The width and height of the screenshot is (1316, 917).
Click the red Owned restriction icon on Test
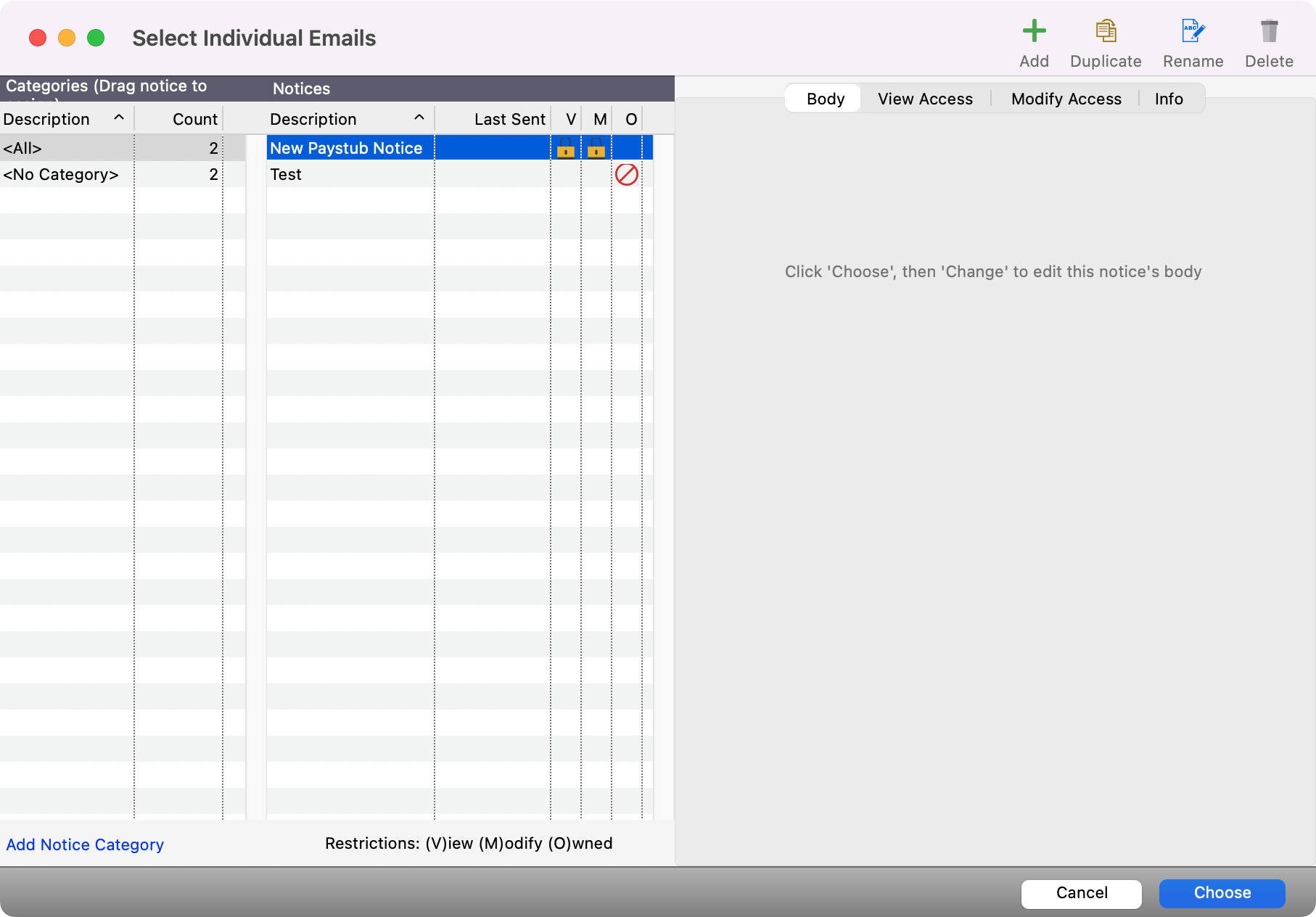tap(627, 175)
